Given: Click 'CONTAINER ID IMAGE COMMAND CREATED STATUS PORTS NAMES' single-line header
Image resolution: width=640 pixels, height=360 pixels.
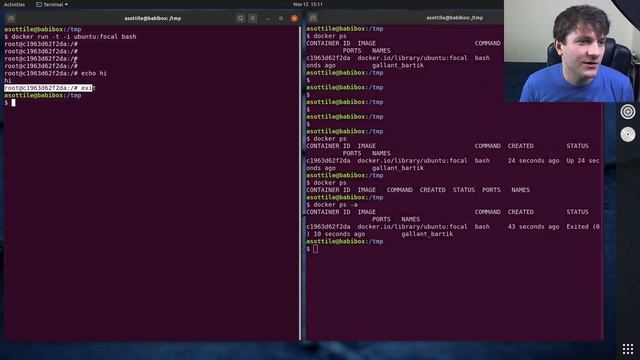Looking at the screenshot, I should point(418,190).
